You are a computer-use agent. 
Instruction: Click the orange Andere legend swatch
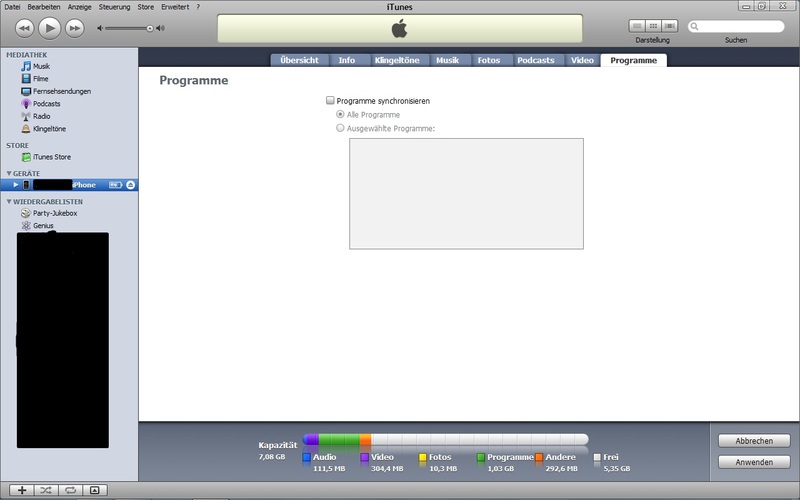point(539,458)
